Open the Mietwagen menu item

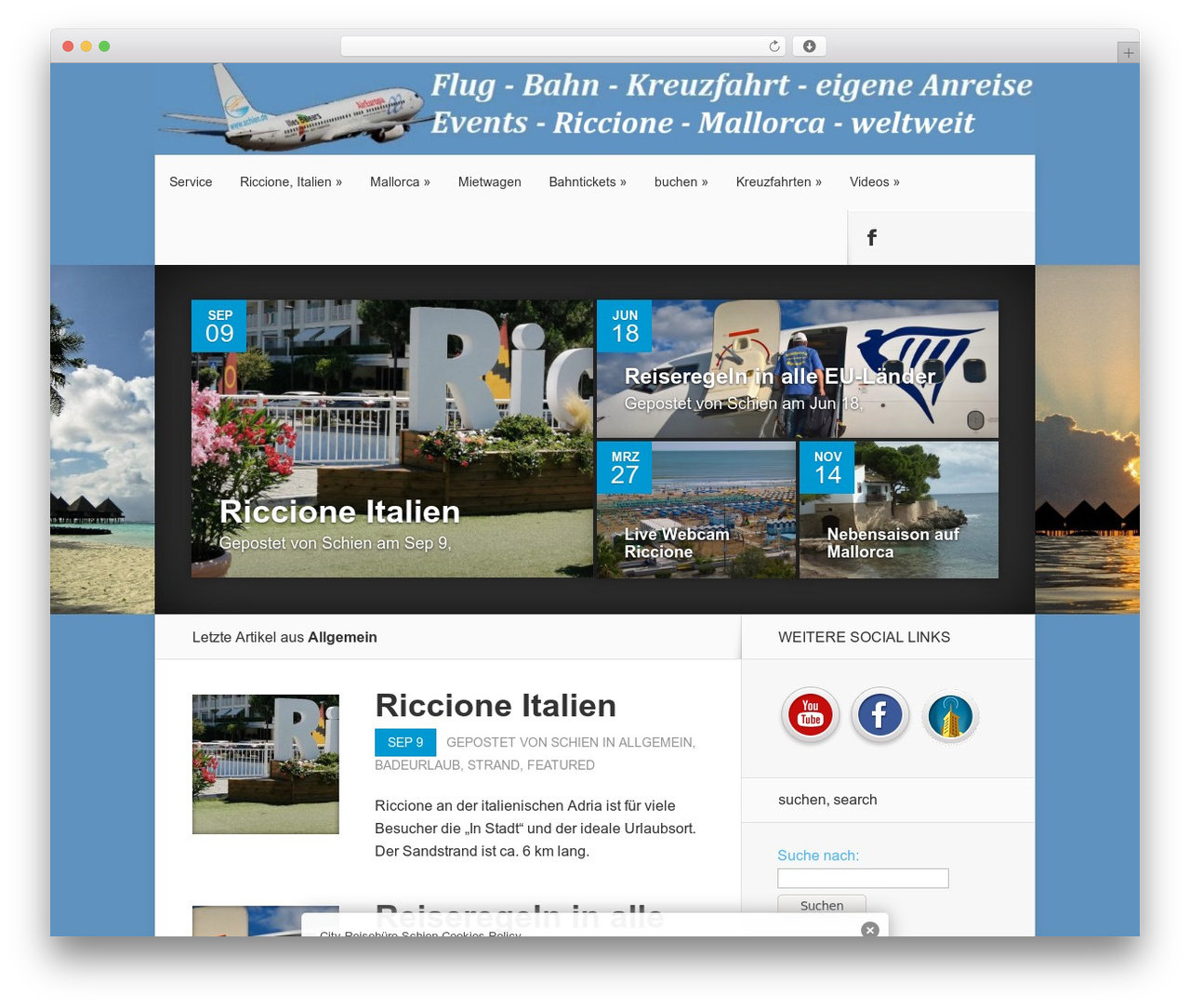(490, 182)
